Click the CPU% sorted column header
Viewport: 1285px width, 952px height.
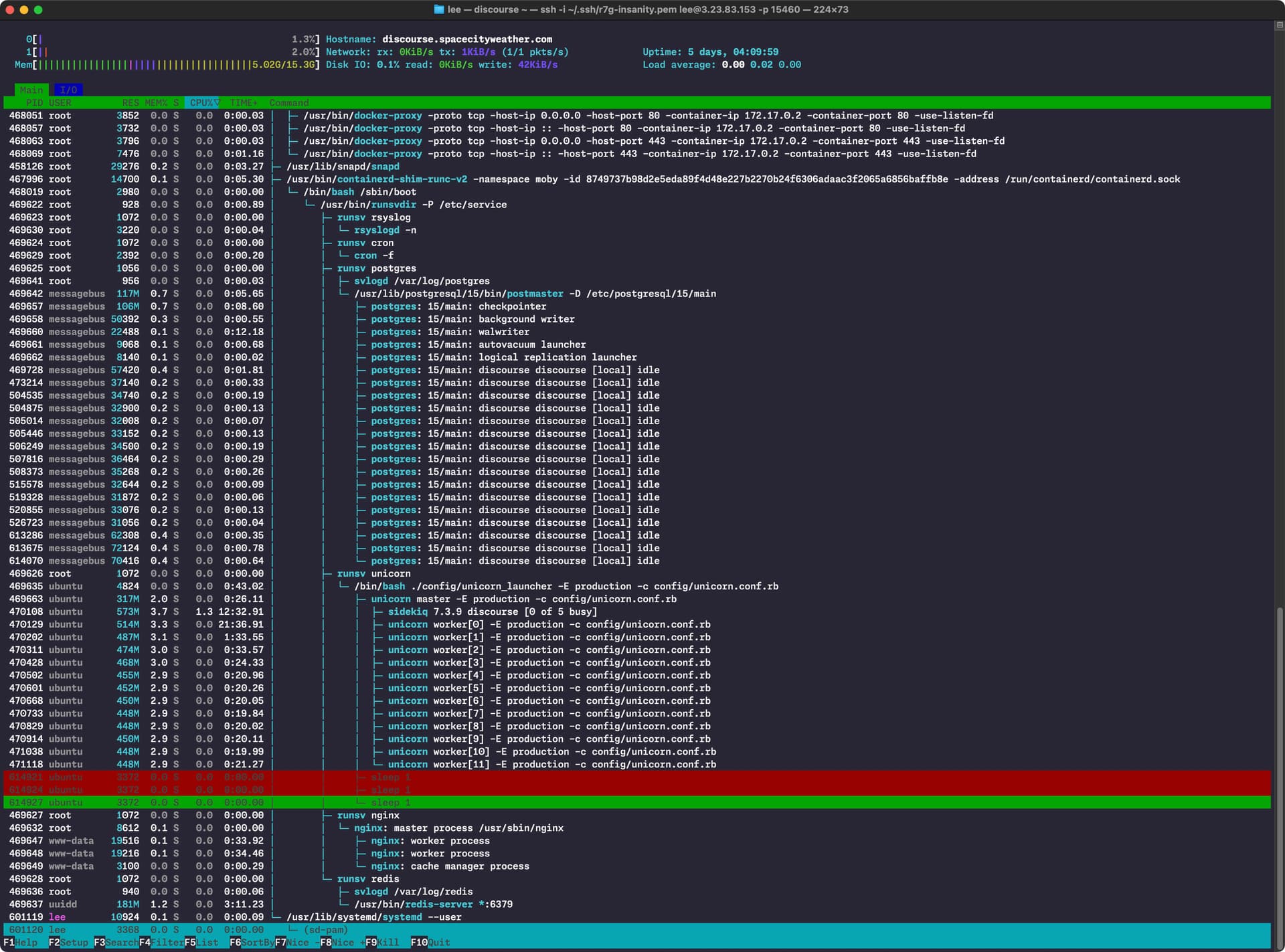(204, 102)
